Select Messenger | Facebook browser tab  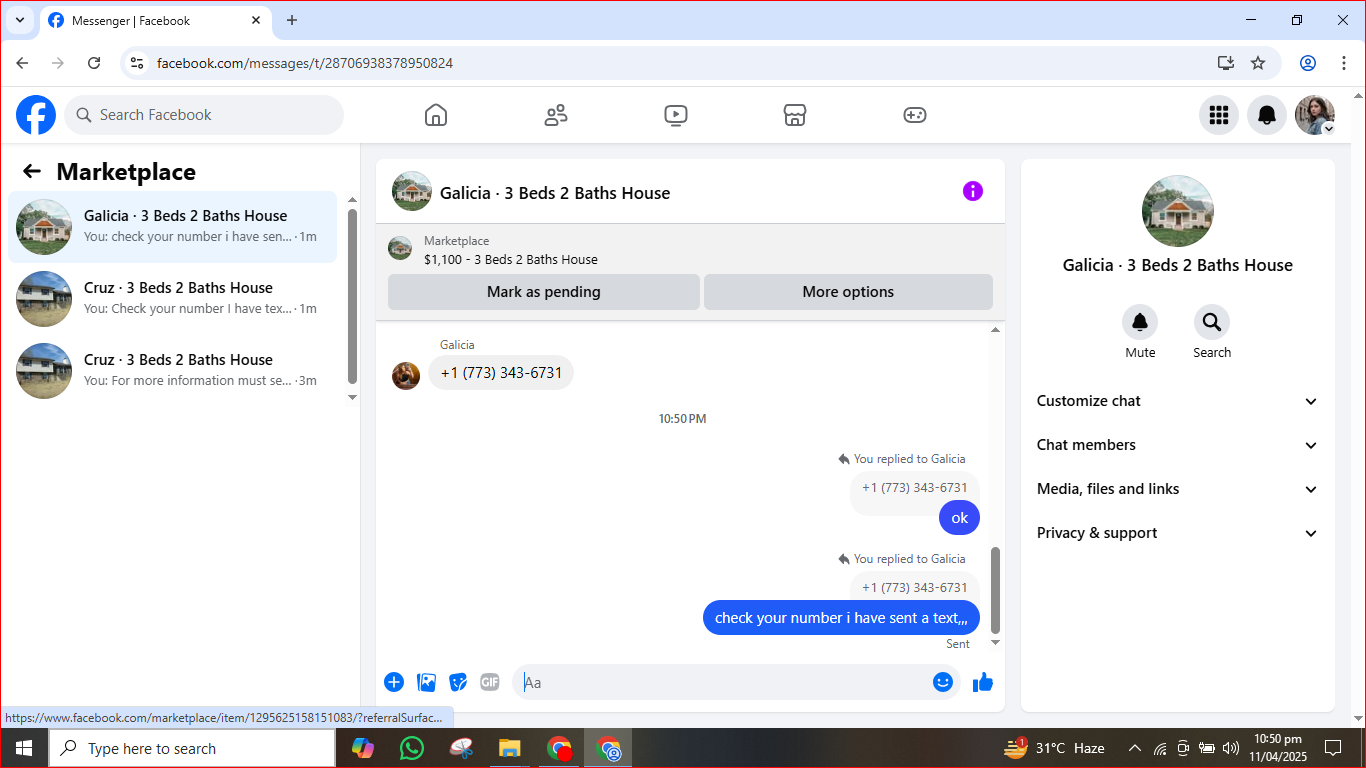coord(156,20)
